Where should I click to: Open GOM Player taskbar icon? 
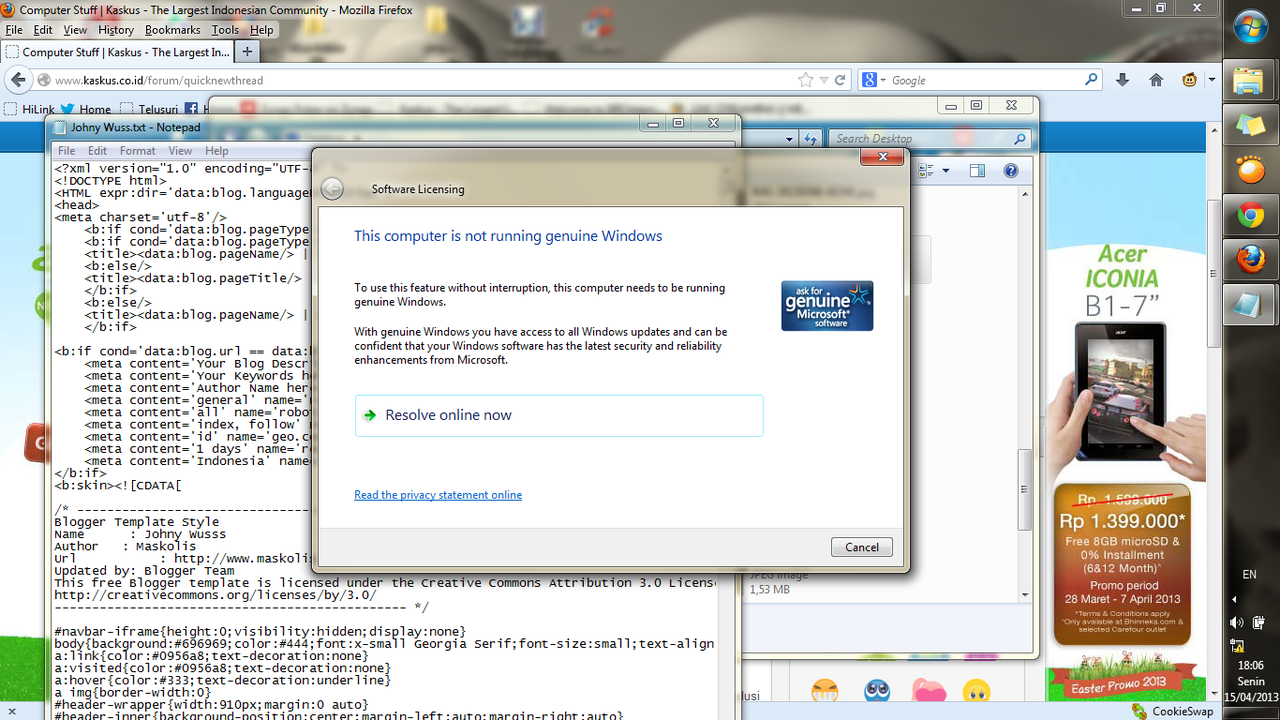tap(1250, 170)
